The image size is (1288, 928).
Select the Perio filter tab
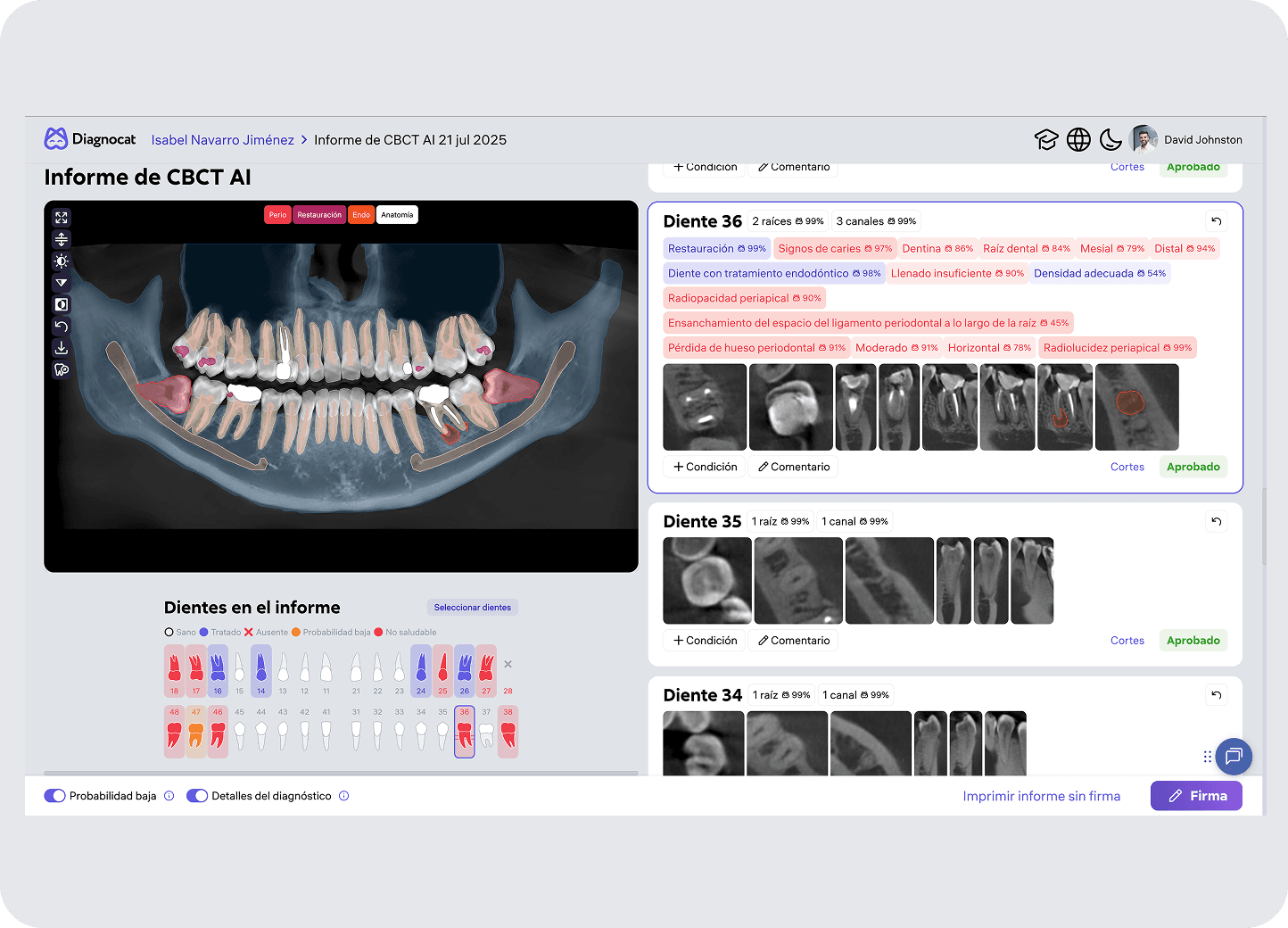coord(277,215)
